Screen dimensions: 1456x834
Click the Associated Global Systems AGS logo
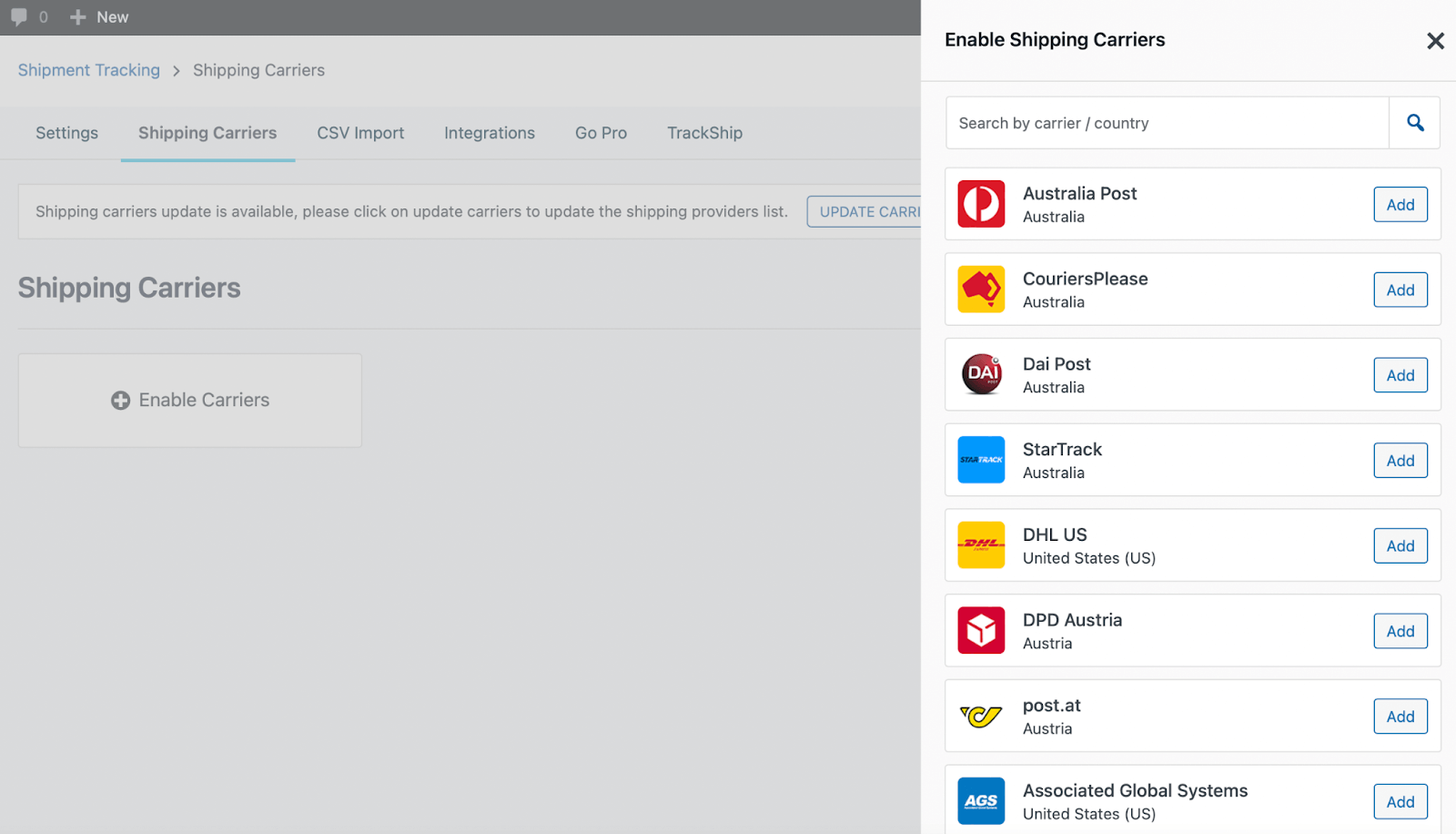[980, 800]
